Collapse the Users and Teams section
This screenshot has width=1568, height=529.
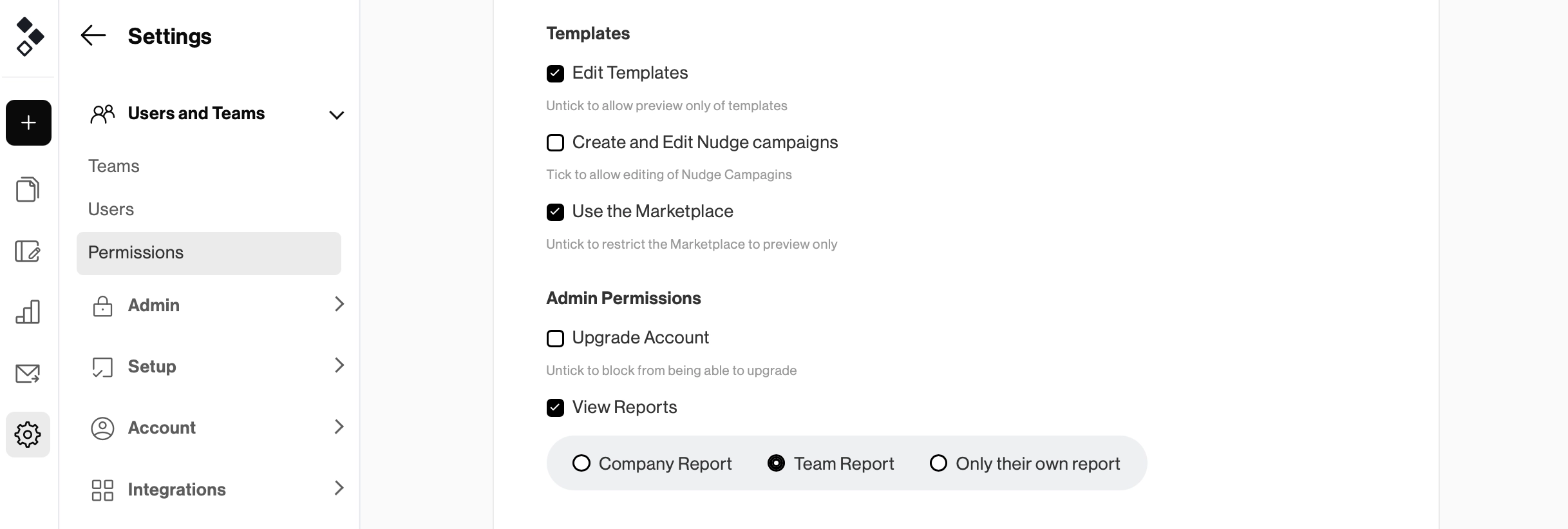(336, 115)
